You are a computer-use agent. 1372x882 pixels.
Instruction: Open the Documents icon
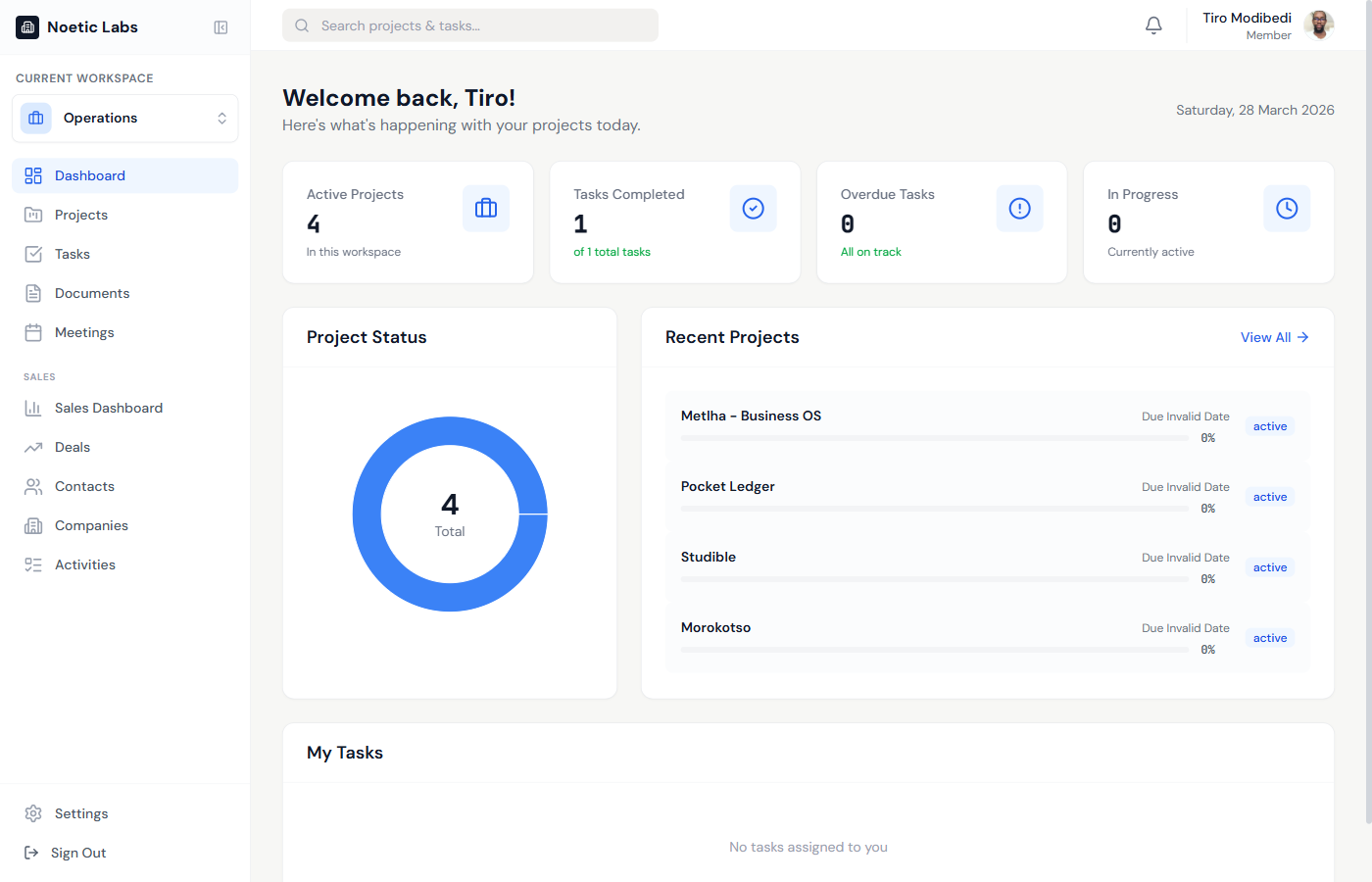(x=34, y=293)
